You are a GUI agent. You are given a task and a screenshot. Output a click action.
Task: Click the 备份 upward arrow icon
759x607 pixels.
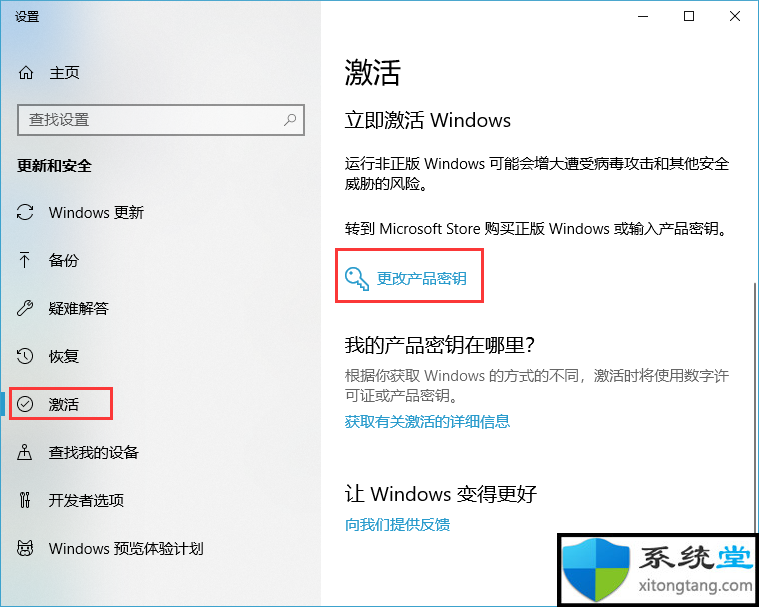pyautogui.click(x=24, y=260)
